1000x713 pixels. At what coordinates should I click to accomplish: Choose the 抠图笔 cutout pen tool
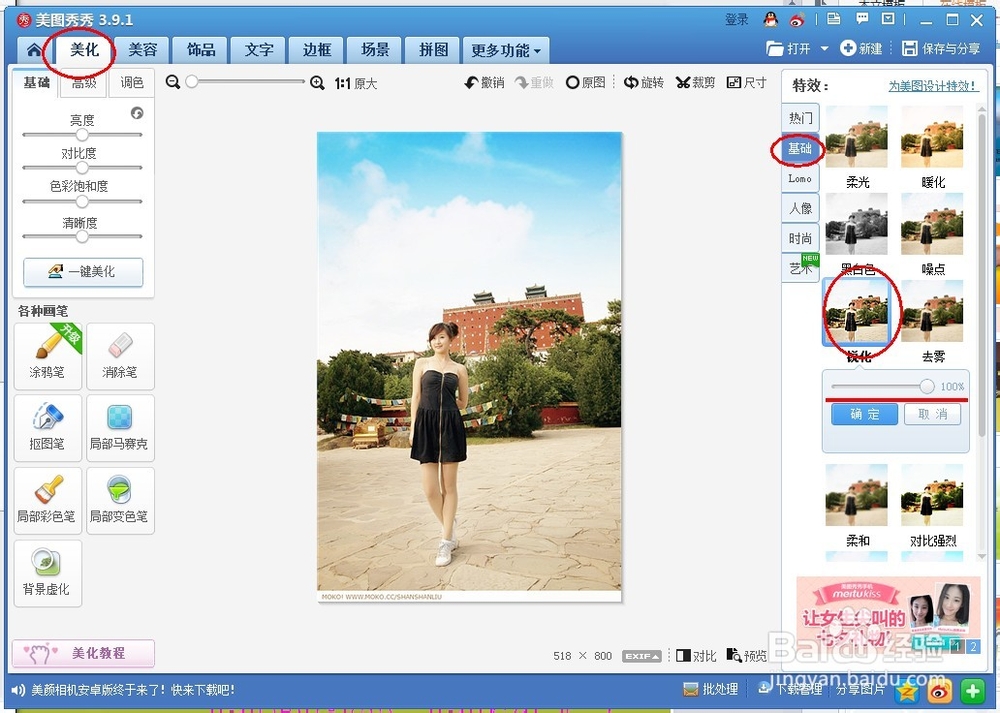click(48, 428)
